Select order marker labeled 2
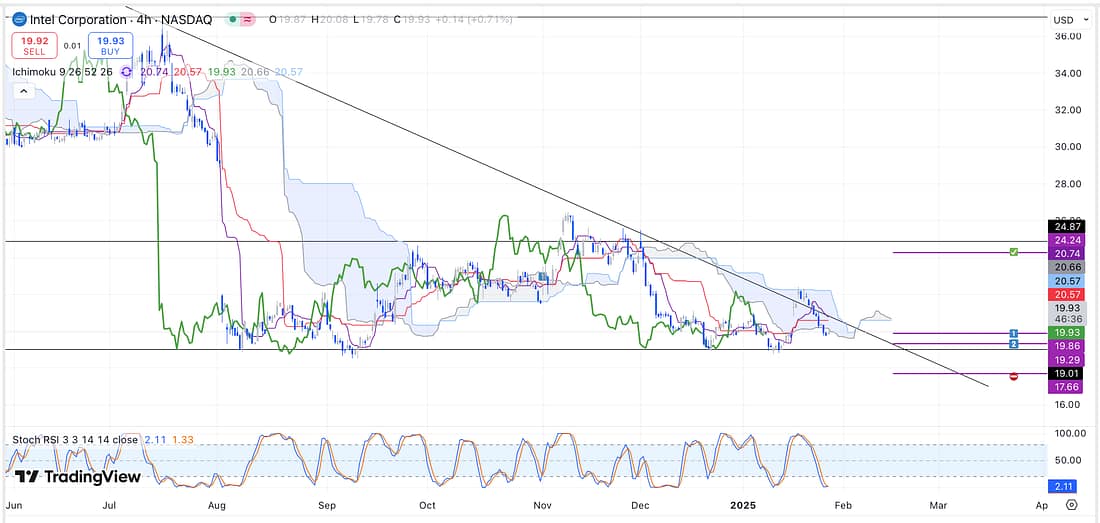This screenshot has width=1100, height=523. [x=1014, y=344]
